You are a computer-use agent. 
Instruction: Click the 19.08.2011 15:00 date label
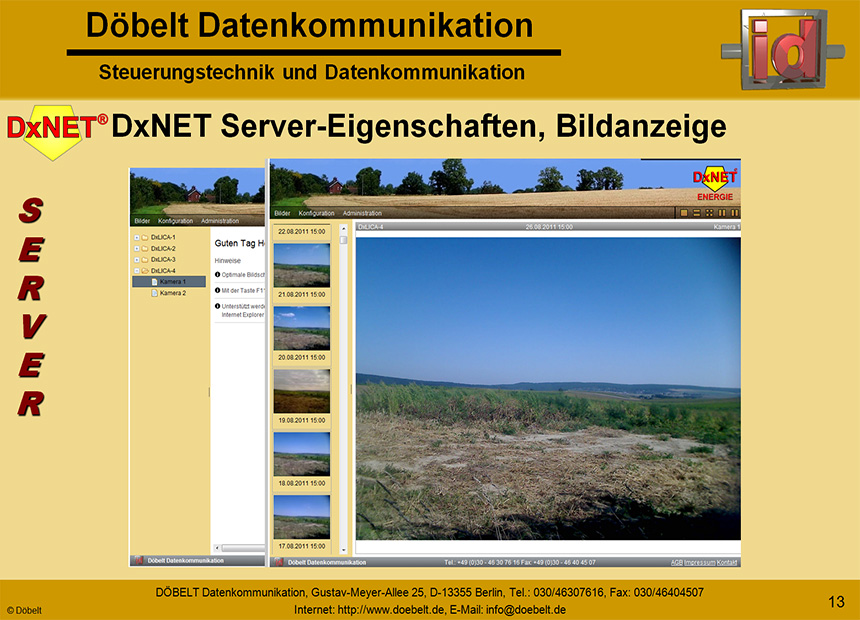(x=302, y=421)
